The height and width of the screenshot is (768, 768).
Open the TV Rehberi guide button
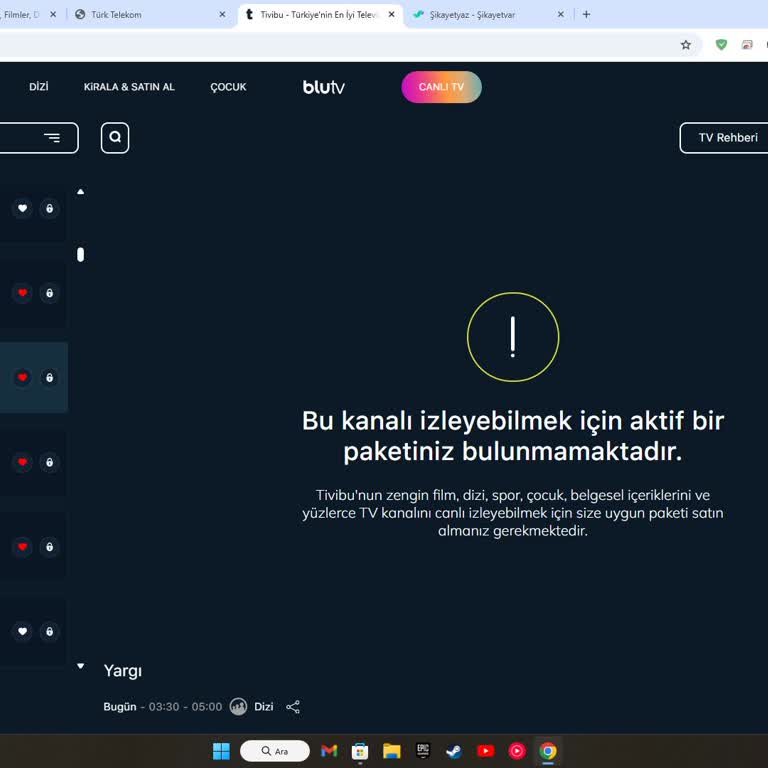[x=724, y=138]
